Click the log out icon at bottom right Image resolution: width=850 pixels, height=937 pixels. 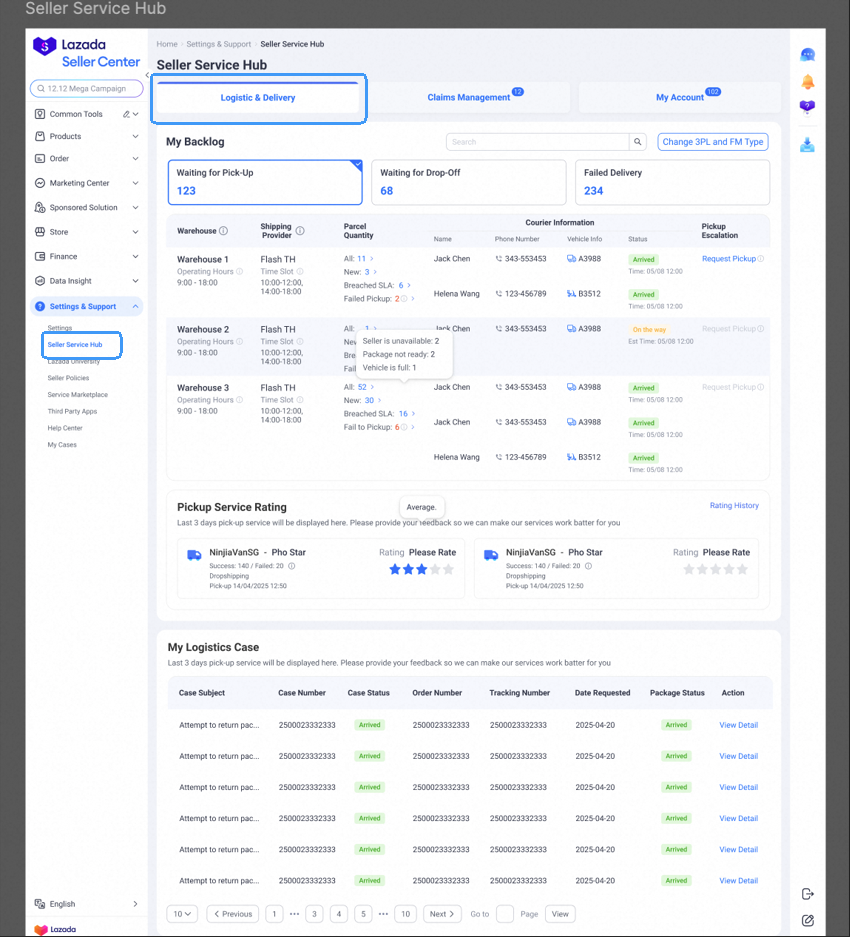807,894
